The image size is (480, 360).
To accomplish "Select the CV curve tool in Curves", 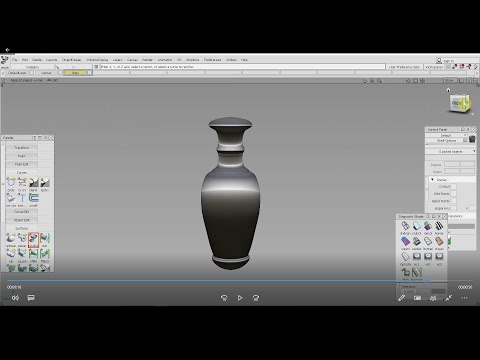I will pyautogui.click(x=22, y=183).
